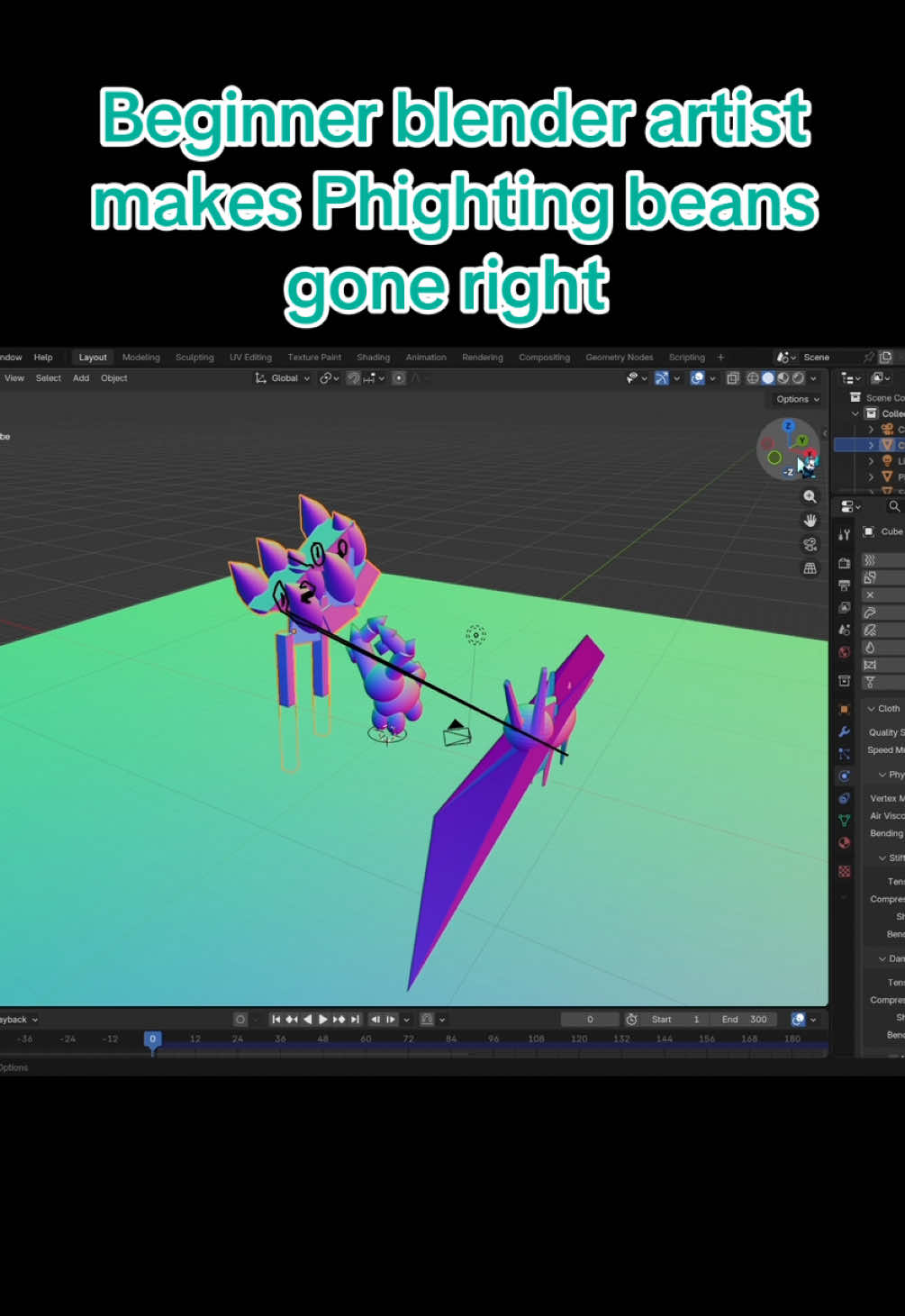Open the Object Constraints tab icon

coord(844,798)
